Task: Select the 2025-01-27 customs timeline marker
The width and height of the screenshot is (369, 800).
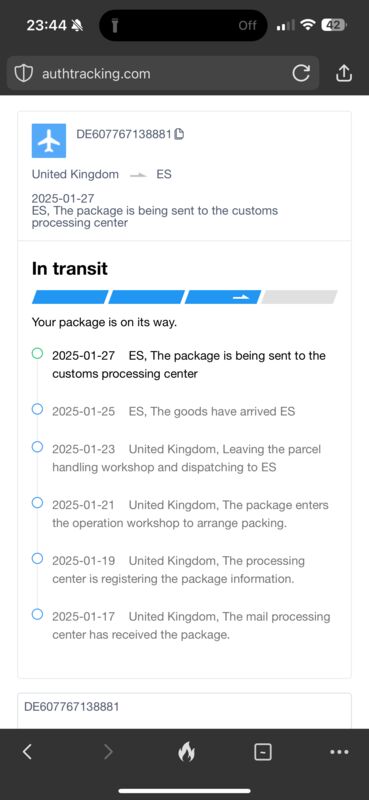Action: pyautogui.click(x=37, y=353)
